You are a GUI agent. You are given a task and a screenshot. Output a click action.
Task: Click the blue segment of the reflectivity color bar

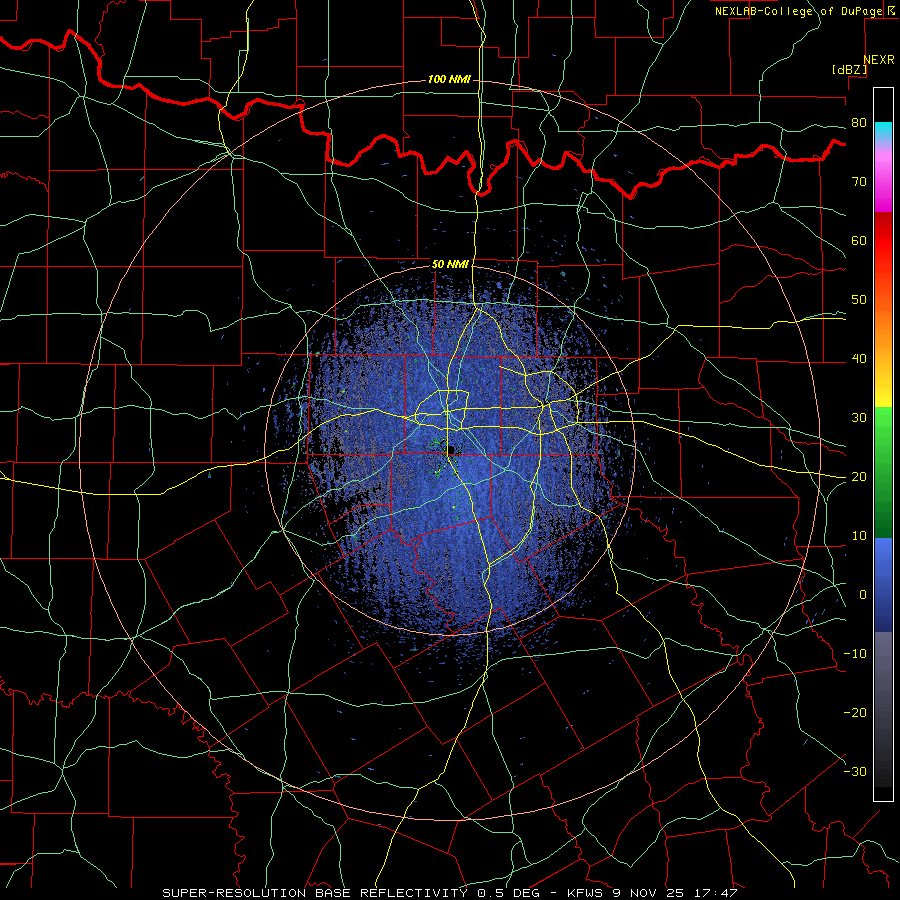(x=883, y=584)
